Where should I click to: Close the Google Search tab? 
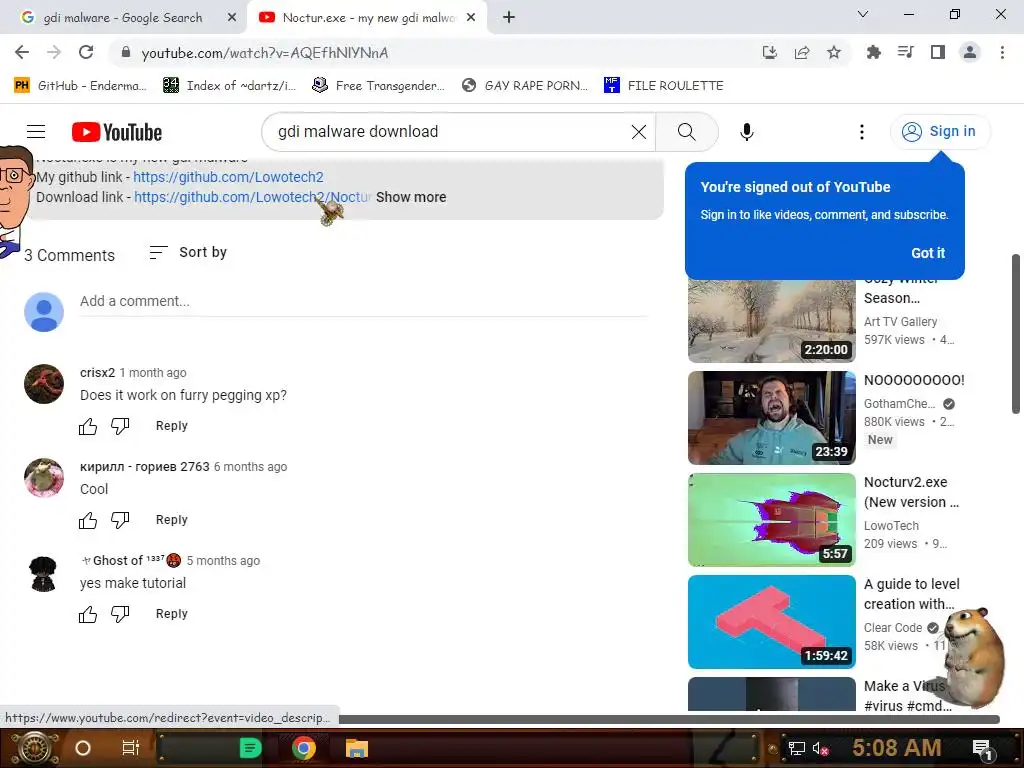(x=232, y=18)
